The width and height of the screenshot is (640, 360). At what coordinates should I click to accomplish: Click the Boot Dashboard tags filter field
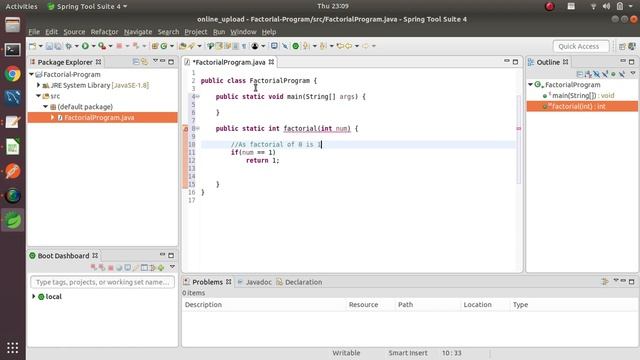tap(102, 282)
